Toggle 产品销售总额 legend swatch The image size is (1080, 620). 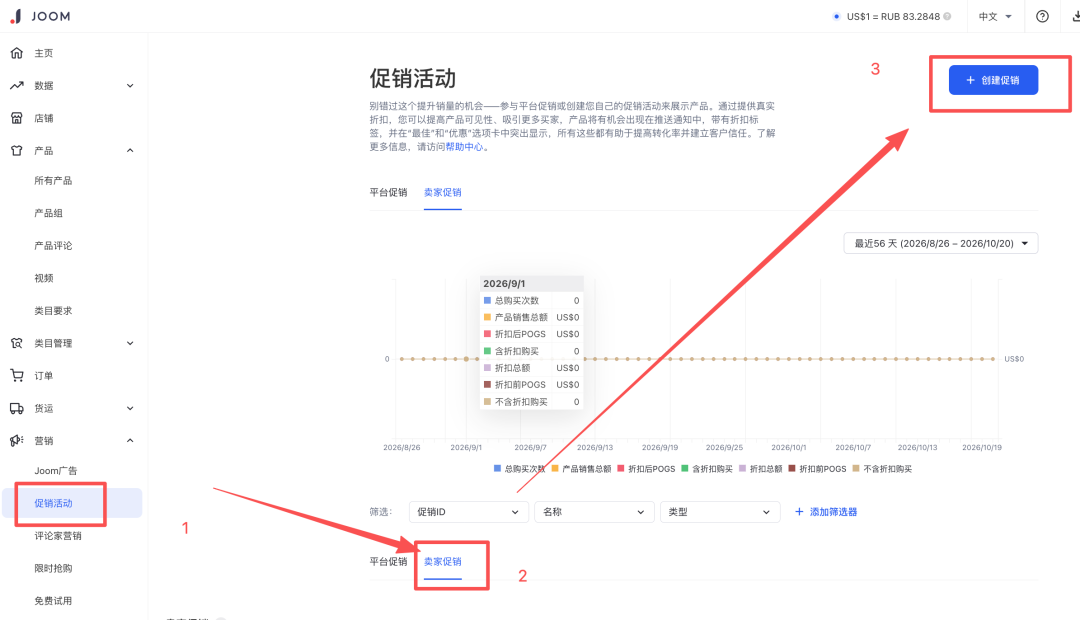click(555, 468)
